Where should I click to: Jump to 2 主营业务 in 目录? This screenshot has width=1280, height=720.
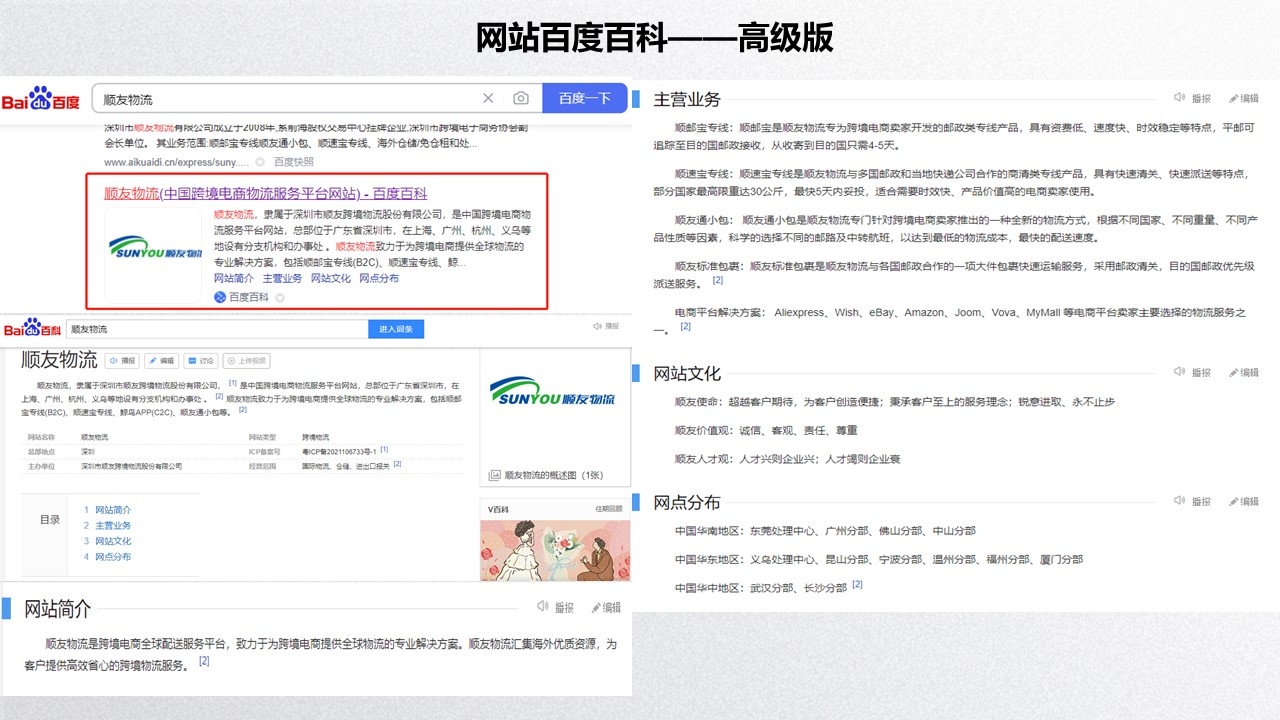[x=107, y=525]
